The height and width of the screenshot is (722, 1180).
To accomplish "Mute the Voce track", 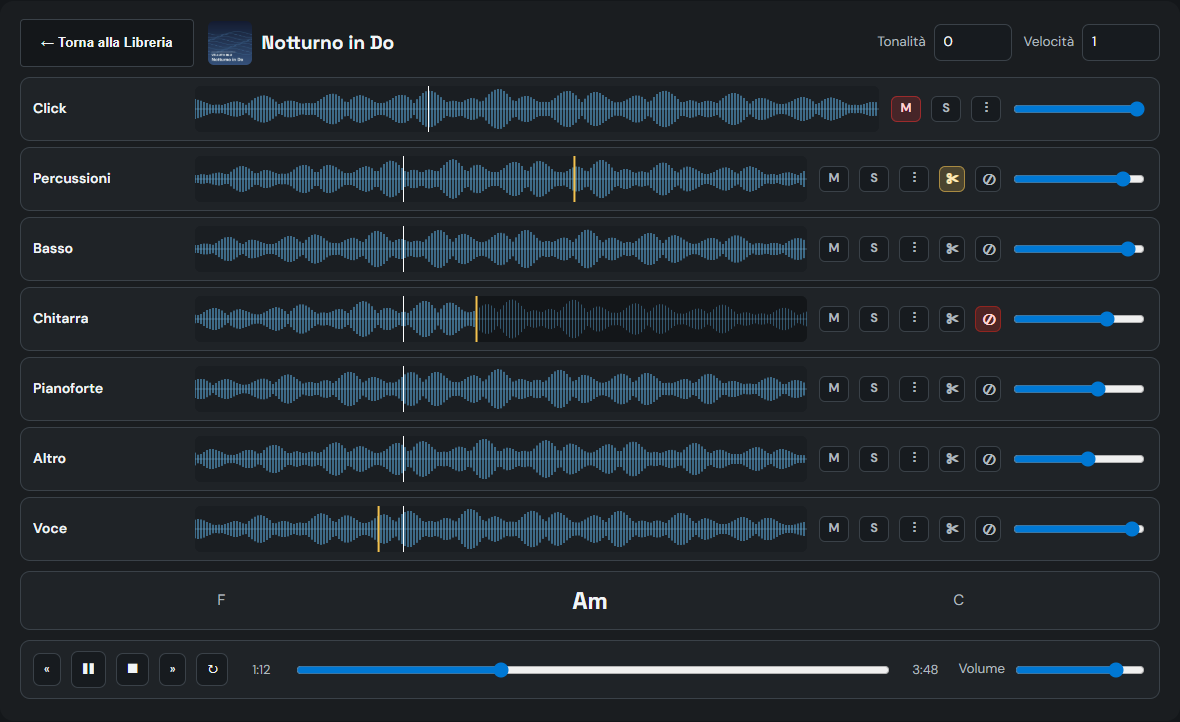I will (834, 529).
